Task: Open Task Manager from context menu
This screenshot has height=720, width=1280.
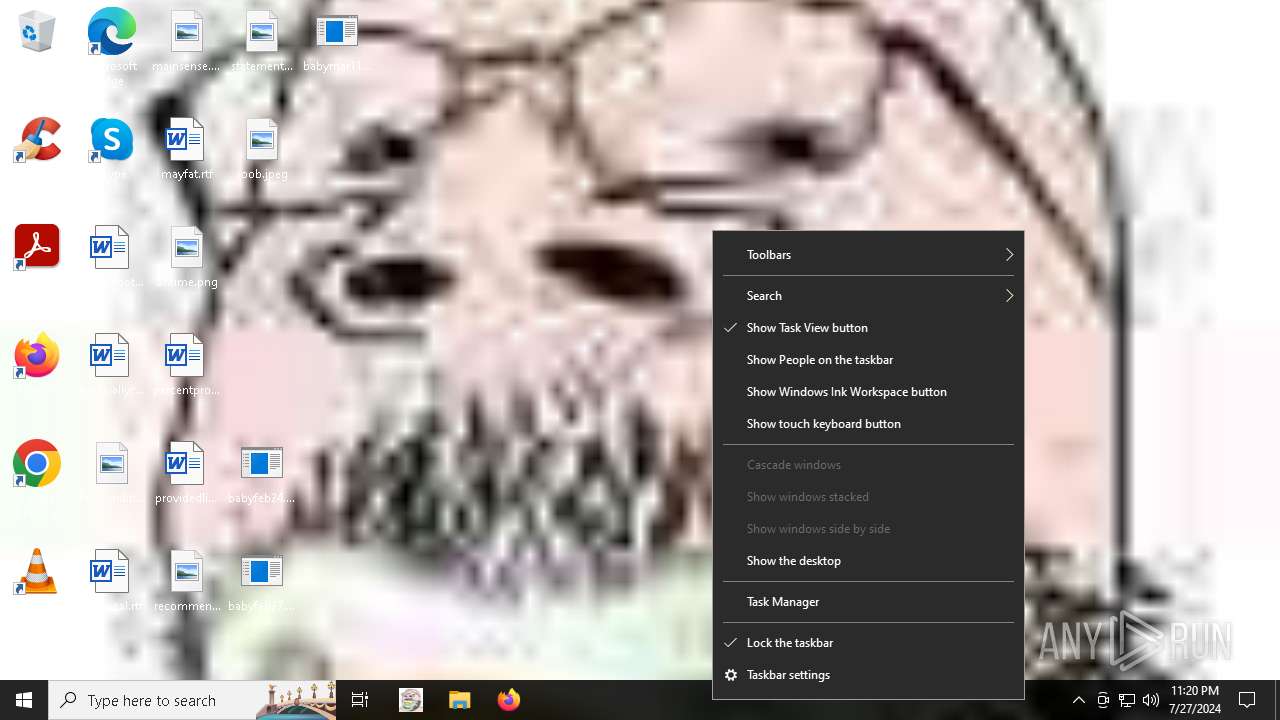Action: click(x=868, y=602)
